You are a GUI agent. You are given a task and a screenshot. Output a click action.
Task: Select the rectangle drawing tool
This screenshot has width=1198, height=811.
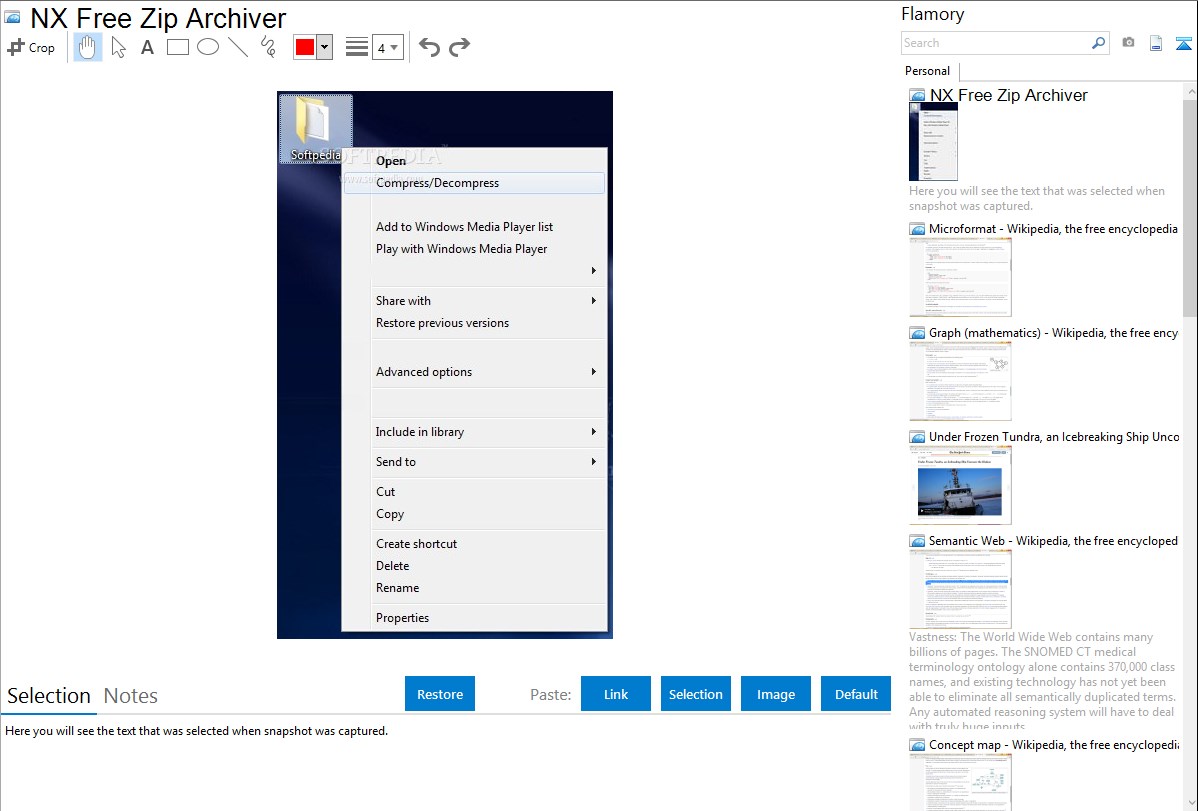pos(177,47)
